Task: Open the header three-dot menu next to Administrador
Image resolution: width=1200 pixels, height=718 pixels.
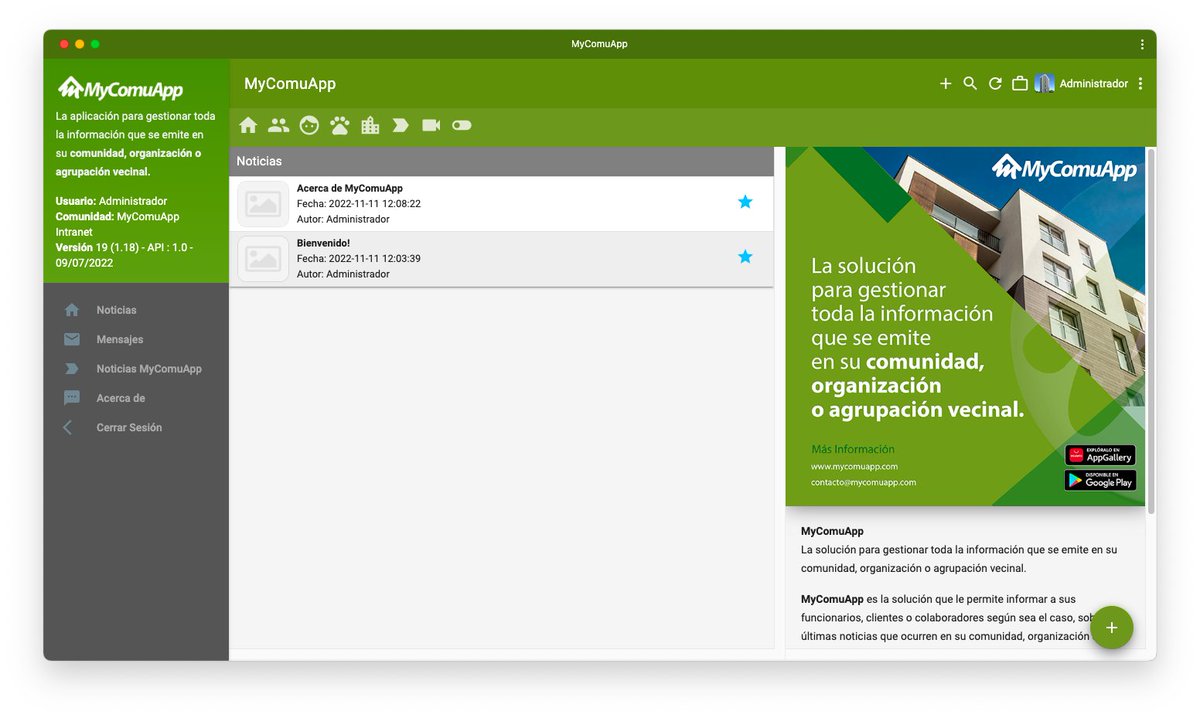Action: (x=1141, y=84)
